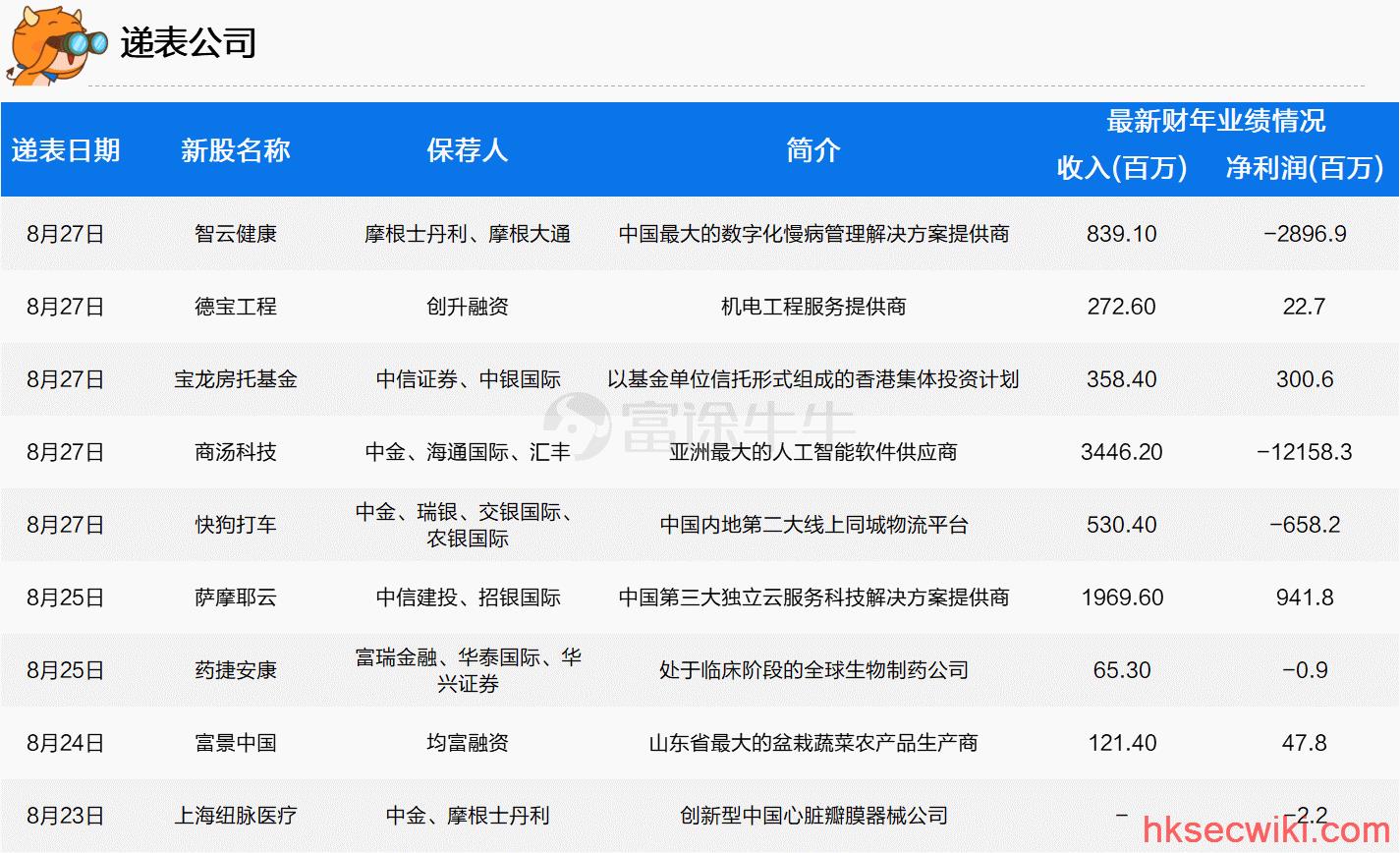Select stock name 智云健康
Viewport: 1400px width, 853px height.
click(236, 234)
